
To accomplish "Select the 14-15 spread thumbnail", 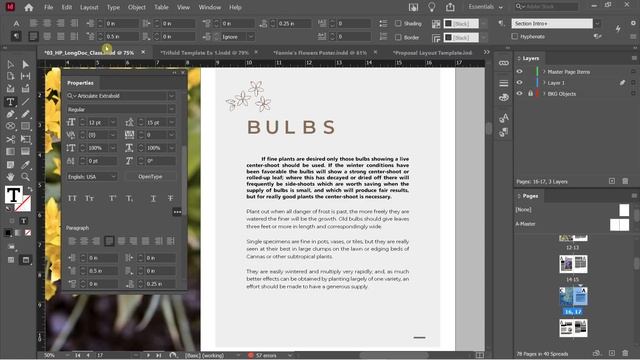I will pos(573,264).
